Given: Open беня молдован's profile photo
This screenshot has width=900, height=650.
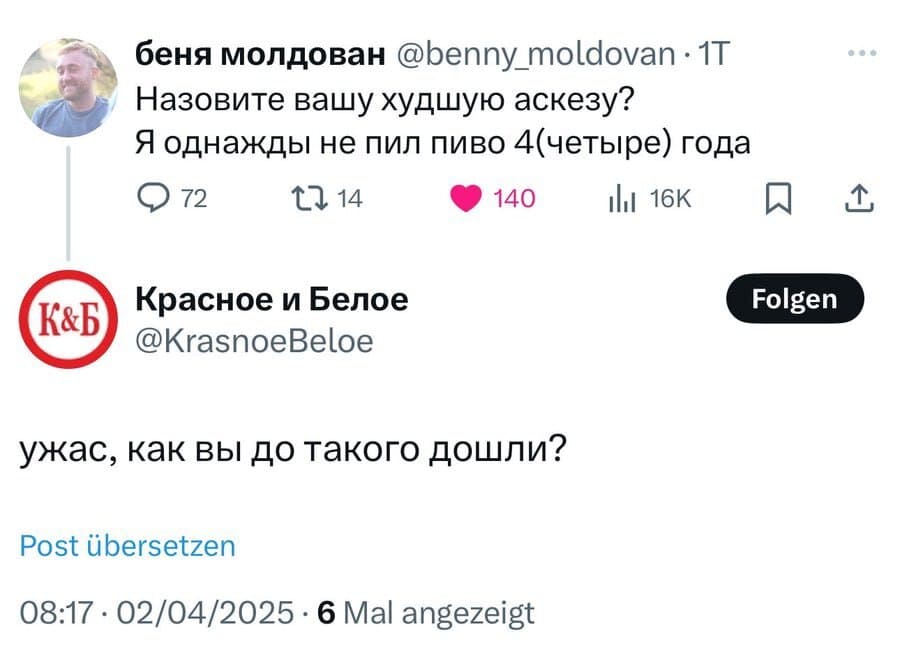Looking at the screenshot, I should (x=68, y=87).
